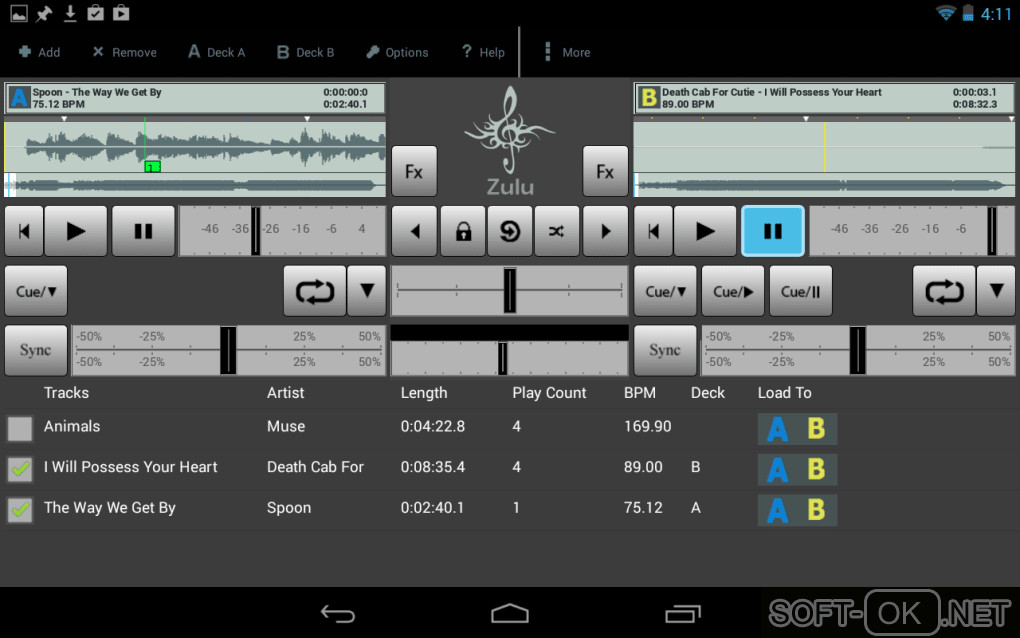Open Deck A menu item
Image resolution: width=1020 pixels, height=638 pixels.
[x=217, y=52]
